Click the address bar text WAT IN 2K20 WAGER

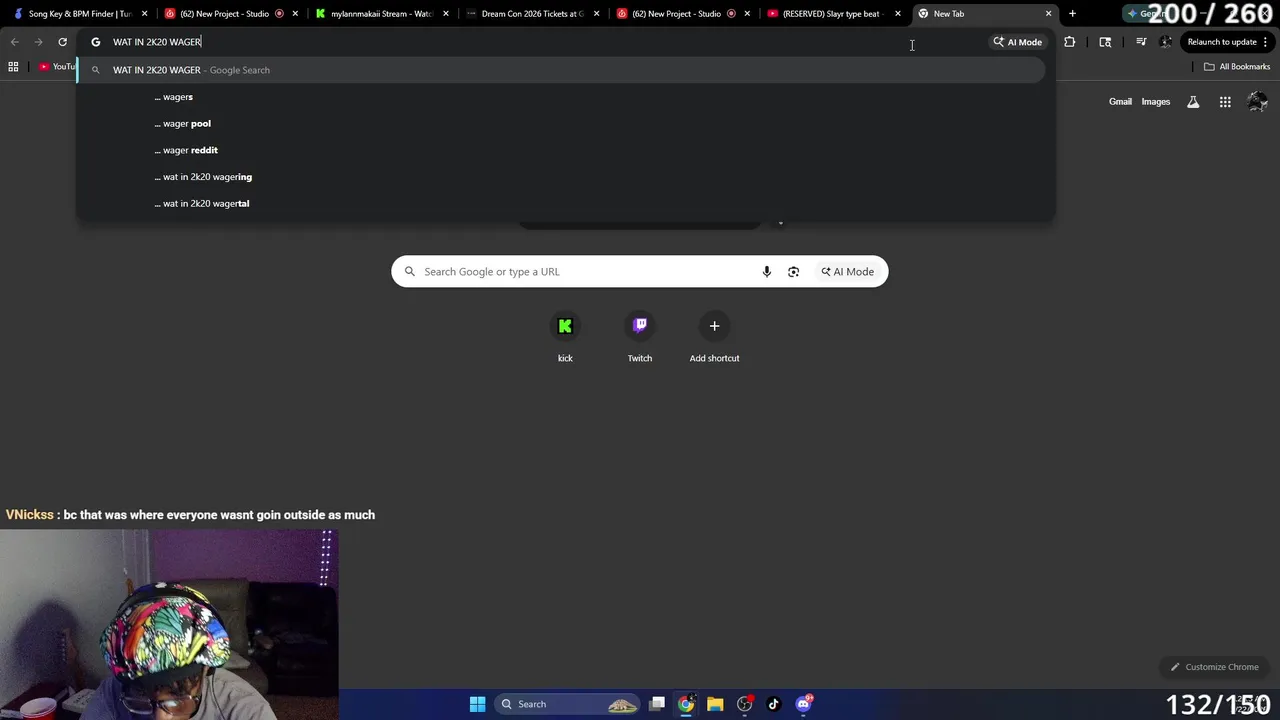click(157, 42)
